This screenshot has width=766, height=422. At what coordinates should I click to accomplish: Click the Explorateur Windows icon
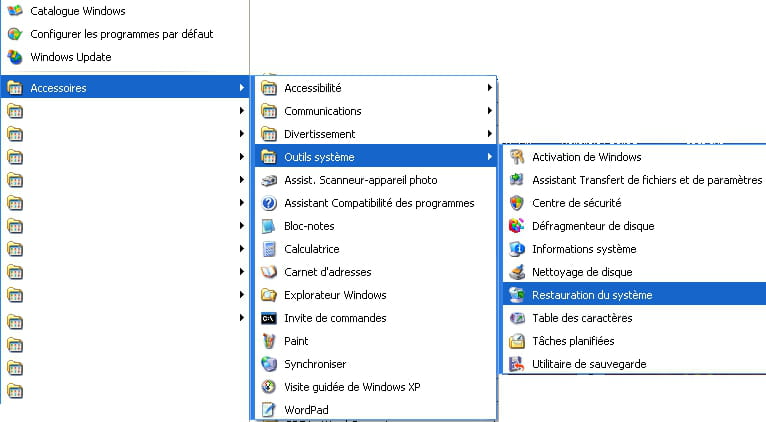click(x=269, y=295)
